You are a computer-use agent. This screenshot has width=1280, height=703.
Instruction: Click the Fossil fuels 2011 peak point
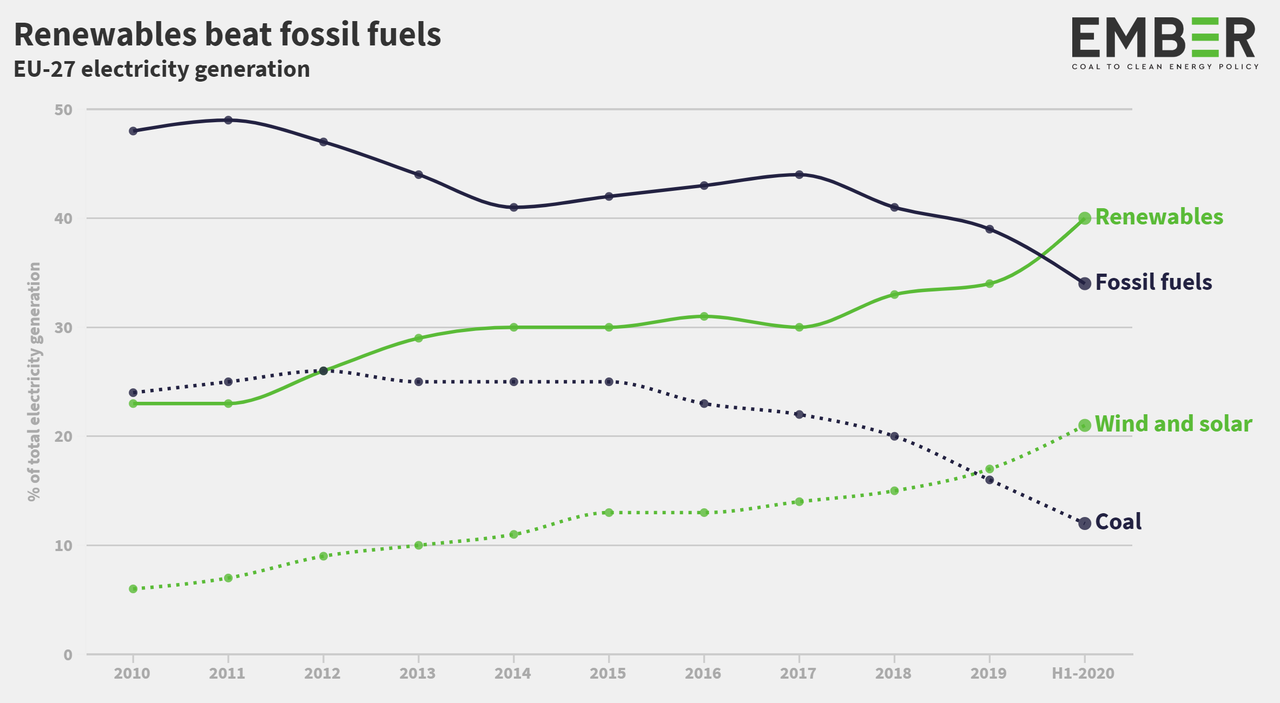point(228,120)
